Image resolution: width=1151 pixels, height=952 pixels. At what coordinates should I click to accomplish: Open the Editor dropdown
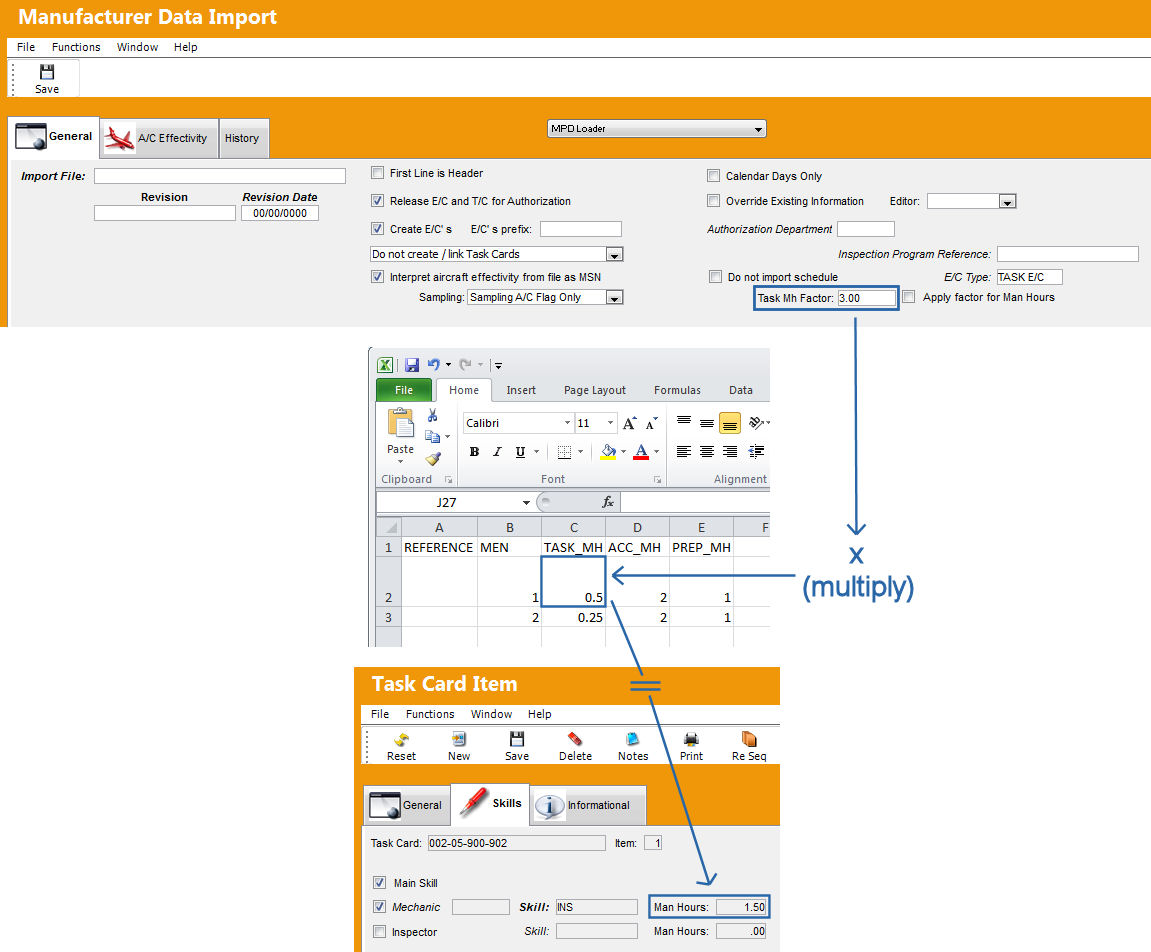point(1007,201)
